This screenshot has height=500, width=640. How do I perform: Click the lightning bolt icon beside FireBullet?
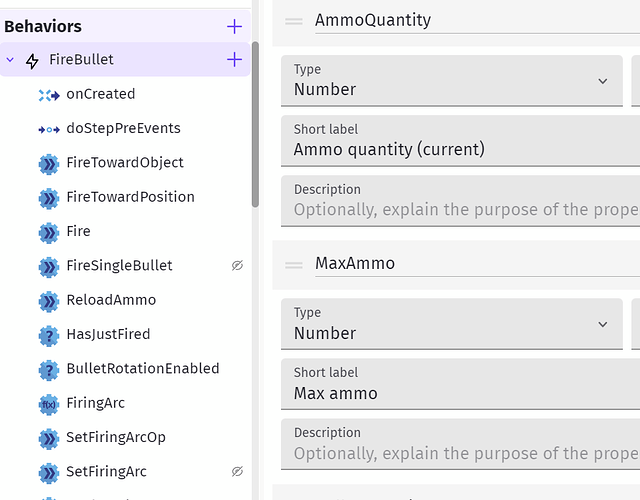coord(32,60)
